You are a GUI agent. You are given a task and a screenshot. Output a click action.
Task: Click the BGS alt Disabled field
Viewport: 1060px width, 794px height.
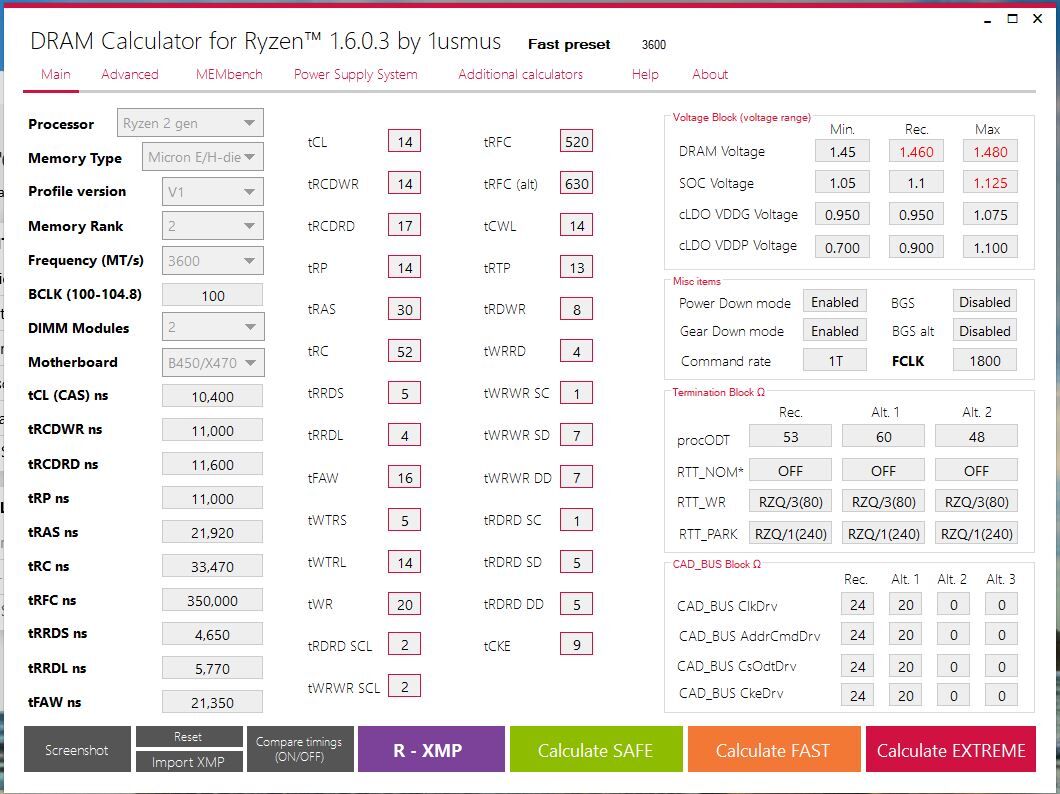pyautogui.click(x=985, y=331)
